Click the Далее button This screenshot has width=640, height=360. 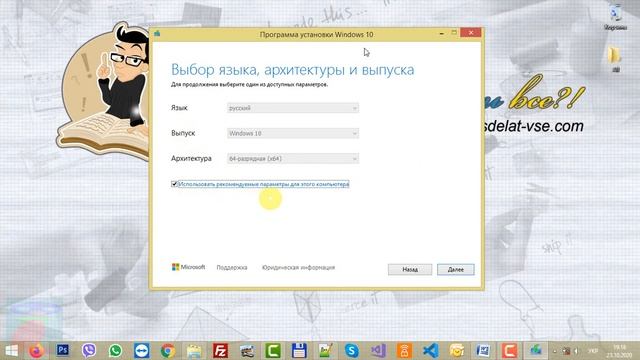456,269
